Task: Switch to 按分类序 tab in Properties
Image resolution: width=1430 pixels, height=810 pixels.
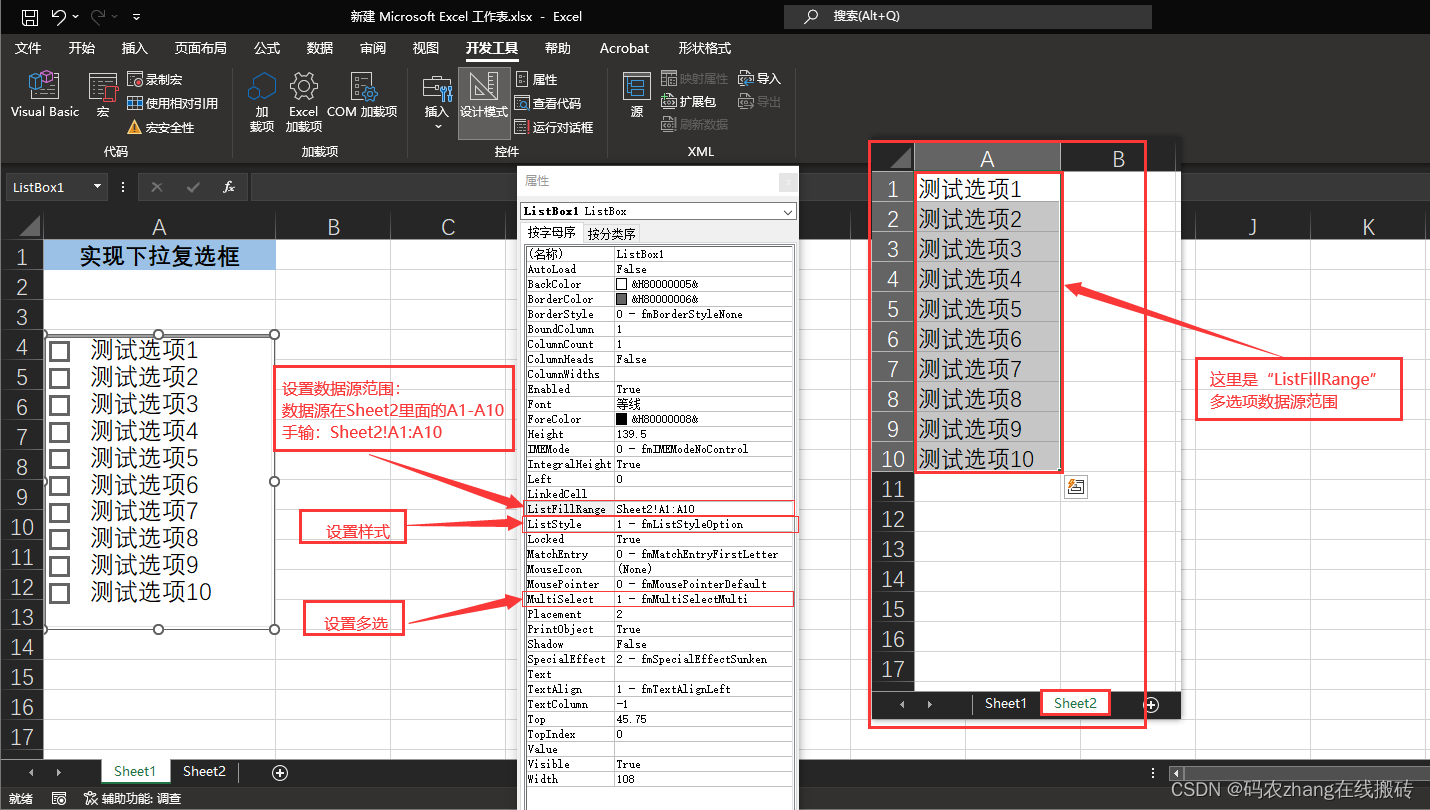Action: click(612, 234)
